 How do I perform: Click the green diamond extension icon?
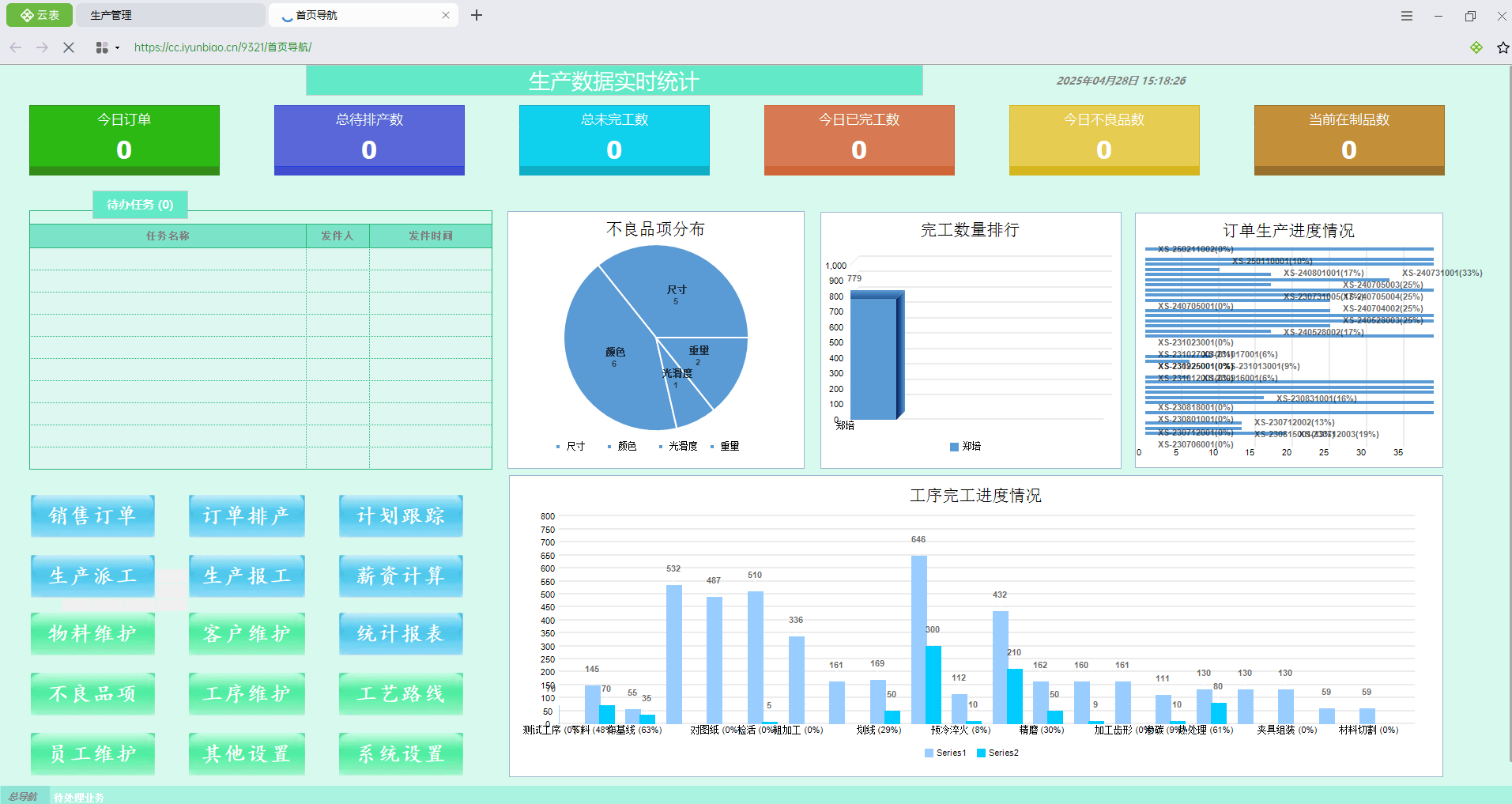(1476, 47)
